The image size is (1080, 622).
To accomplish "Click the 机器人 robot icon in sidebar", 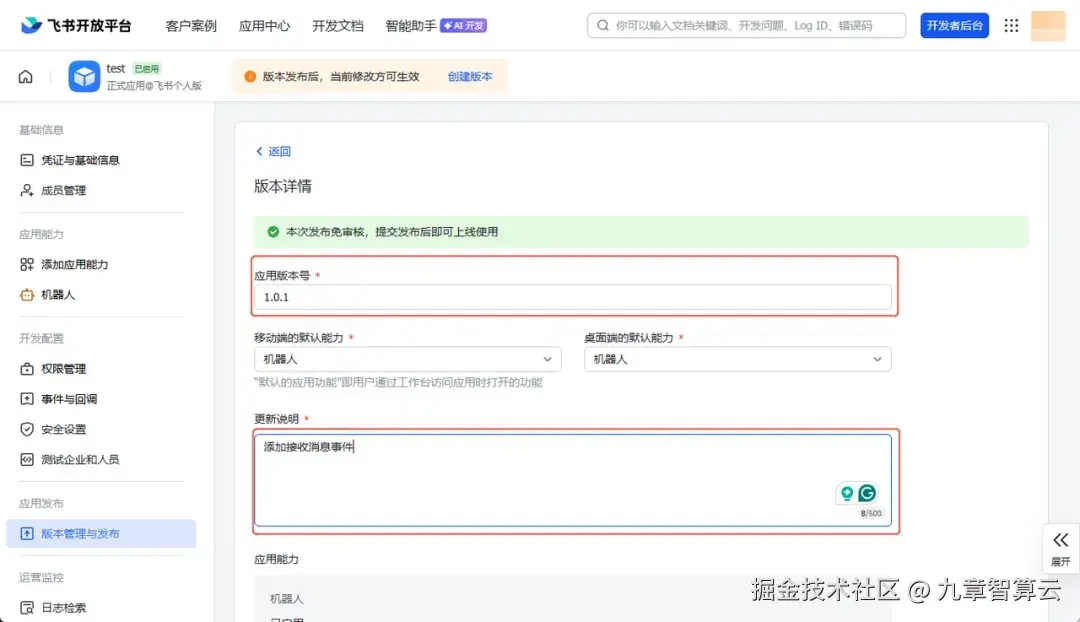I will click(27, 295).
